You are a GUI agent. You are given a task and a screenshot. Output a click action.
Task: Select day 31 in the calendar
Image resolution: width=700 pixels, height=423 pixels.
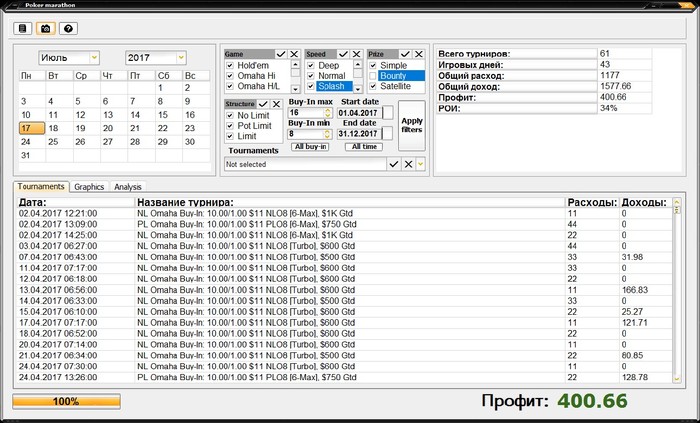(x=32, y=155)
